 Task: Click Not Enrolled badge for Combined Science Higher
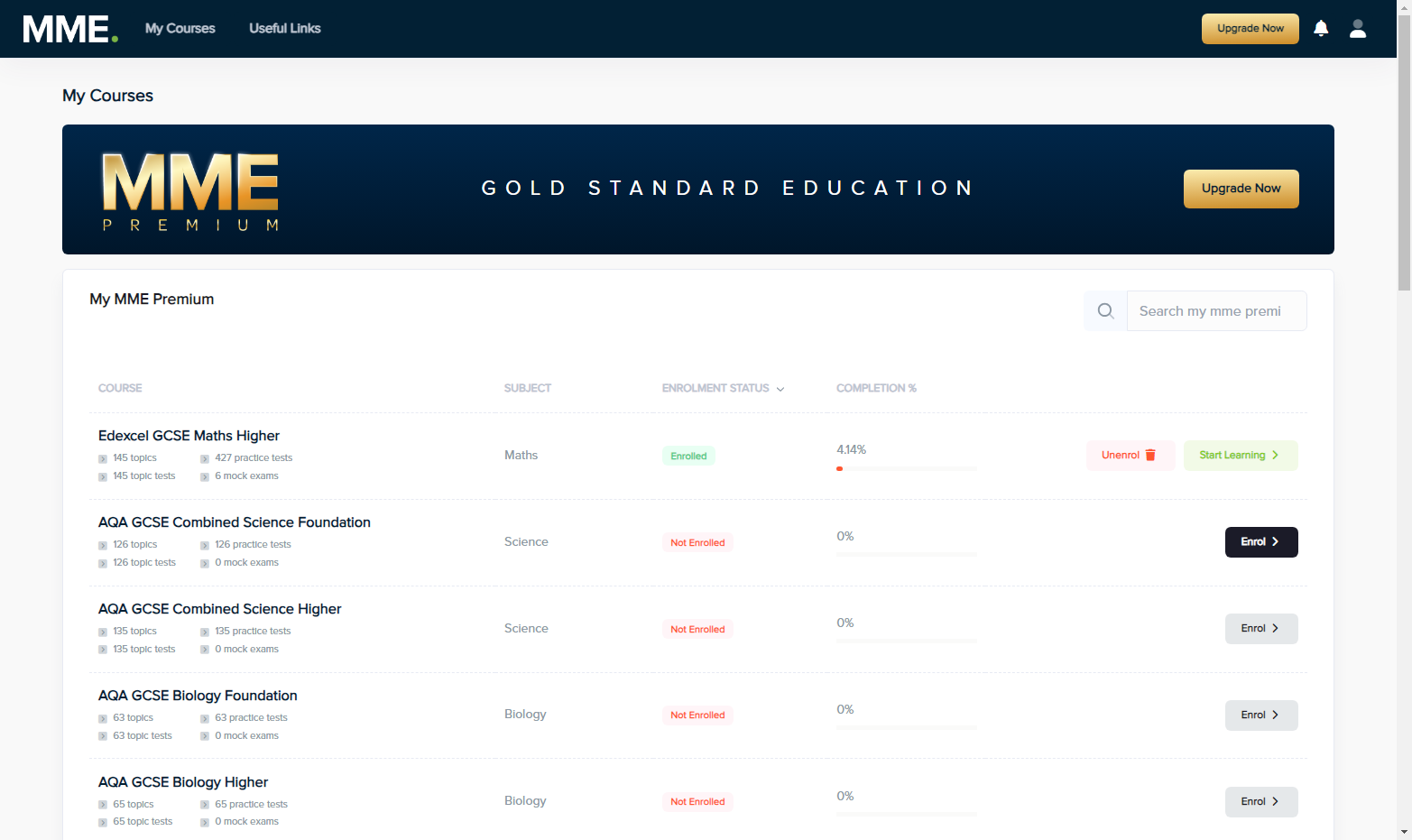pos(697,630)
